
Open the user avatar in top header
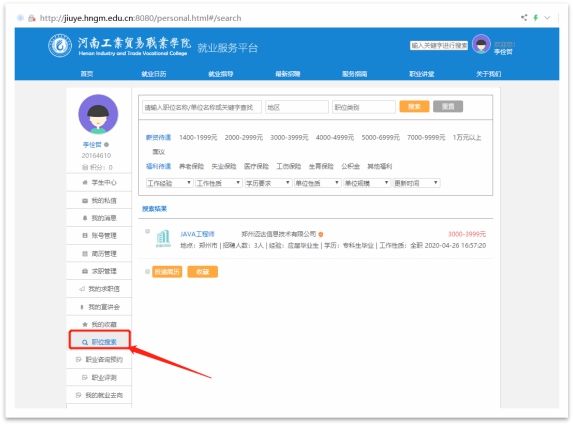[x=481, y=45]
